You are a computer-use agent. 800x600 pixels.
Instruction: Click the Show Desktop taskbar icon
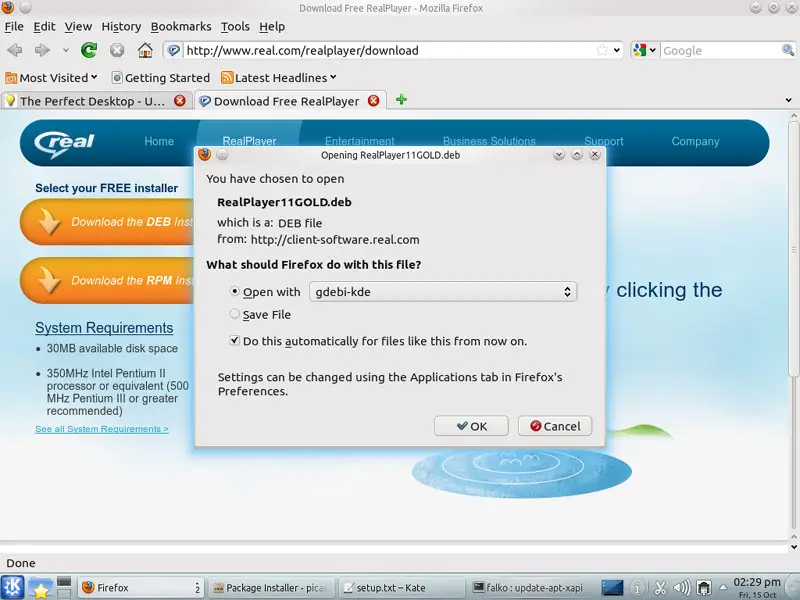point(64,587)
